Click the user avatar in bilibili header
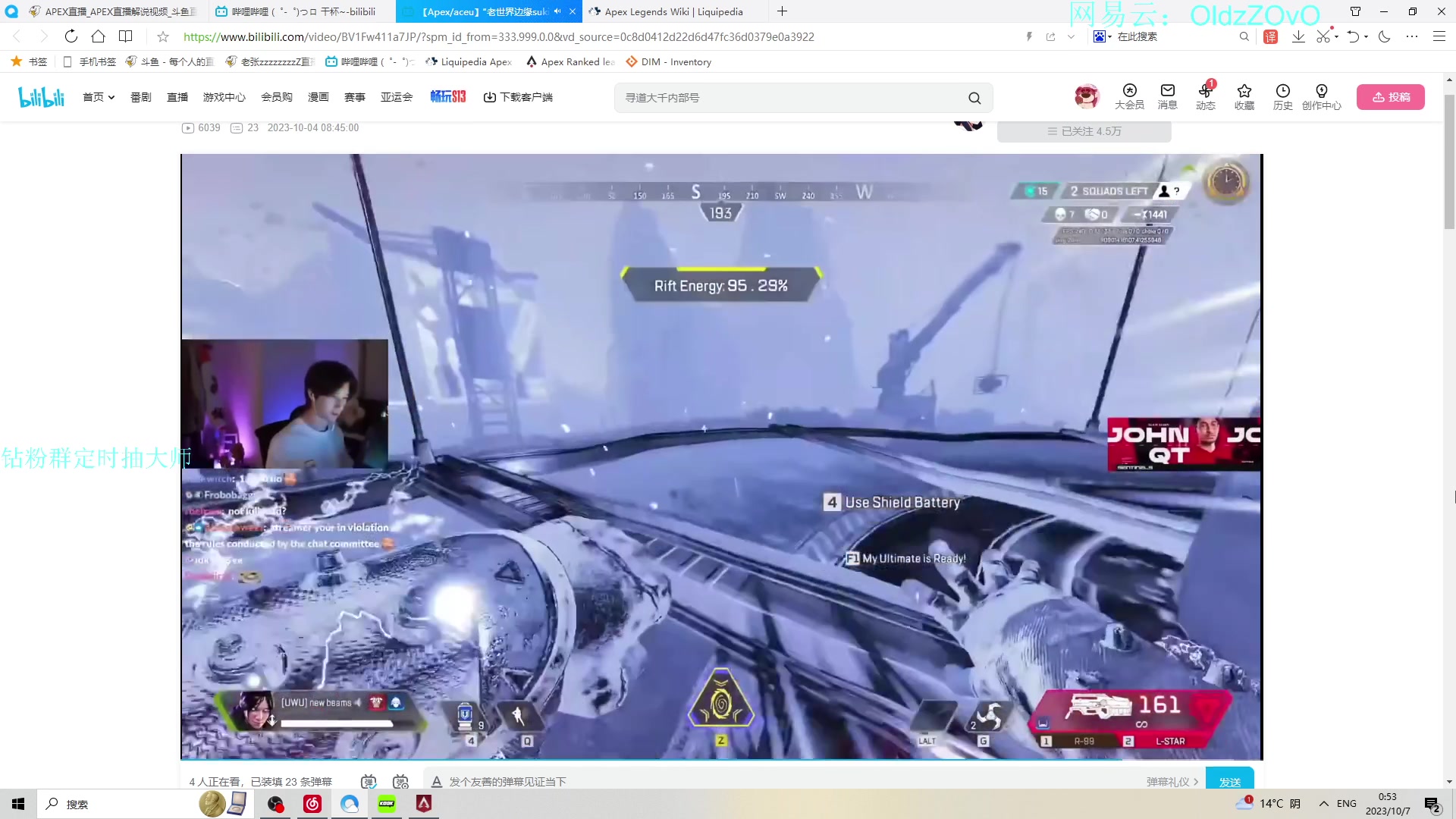Image resolution: width=1456 pixels, height=819 pixels. click(x=1087, y=96)
